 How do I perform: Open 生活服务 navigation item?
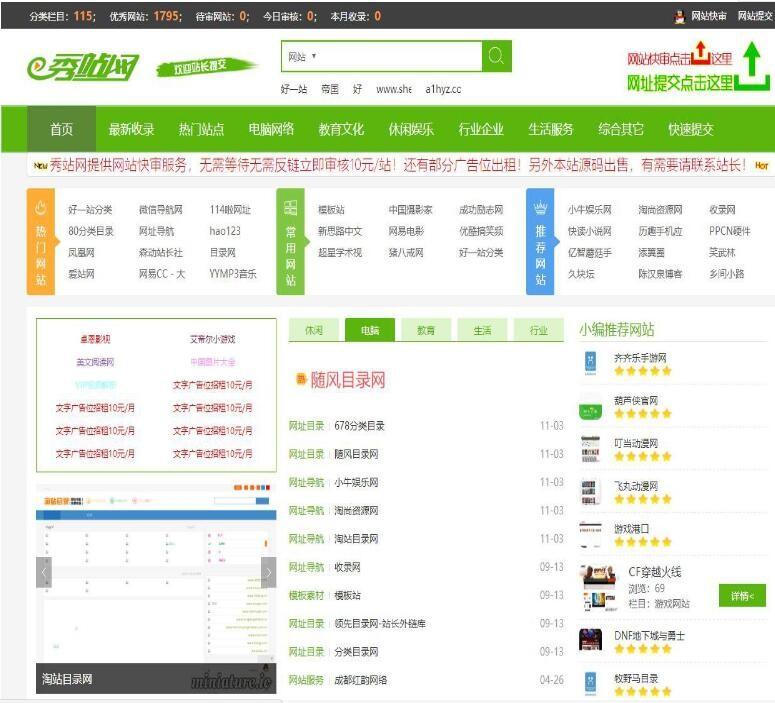click(551, 129)
